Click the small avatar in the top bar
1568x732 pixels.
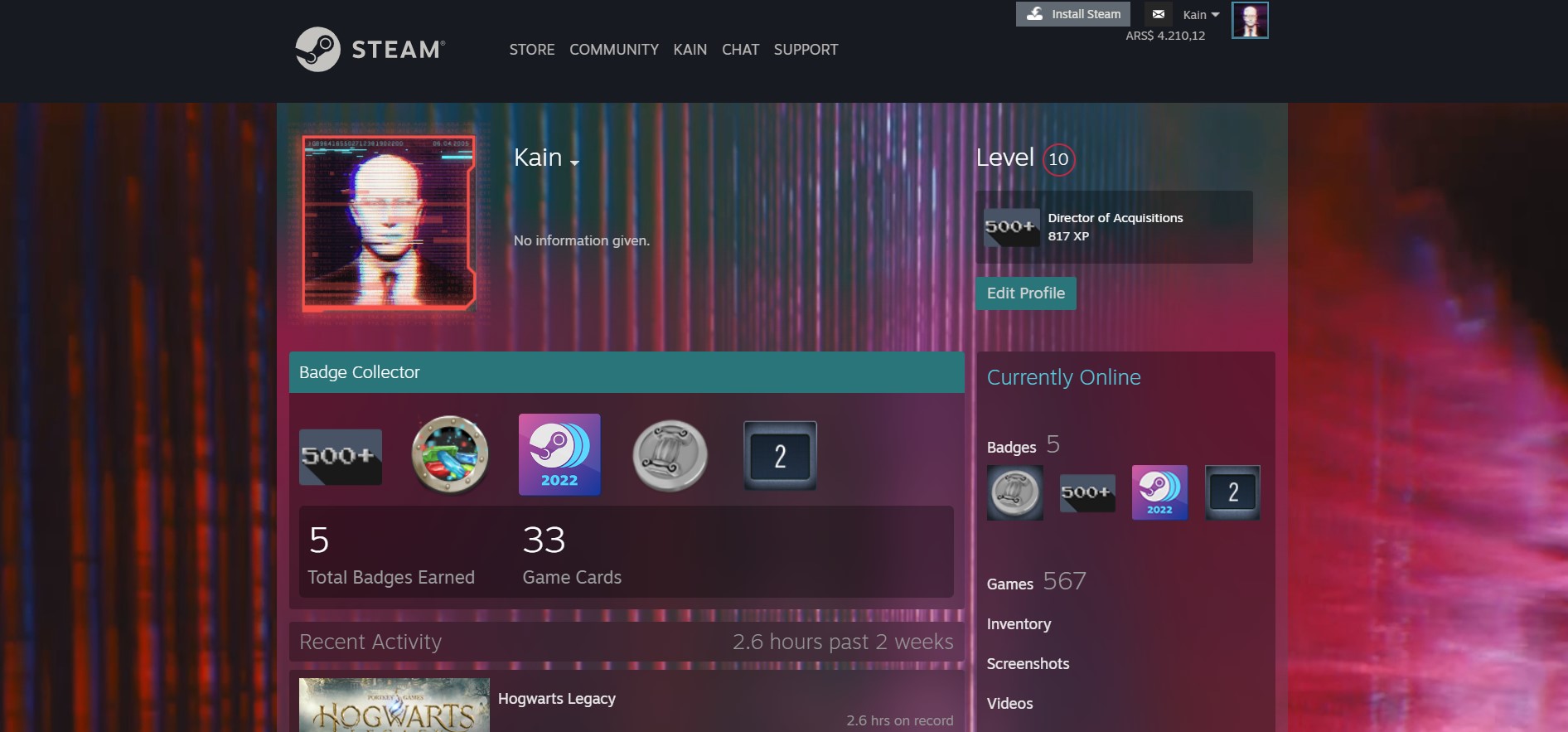pos(1250,20)
